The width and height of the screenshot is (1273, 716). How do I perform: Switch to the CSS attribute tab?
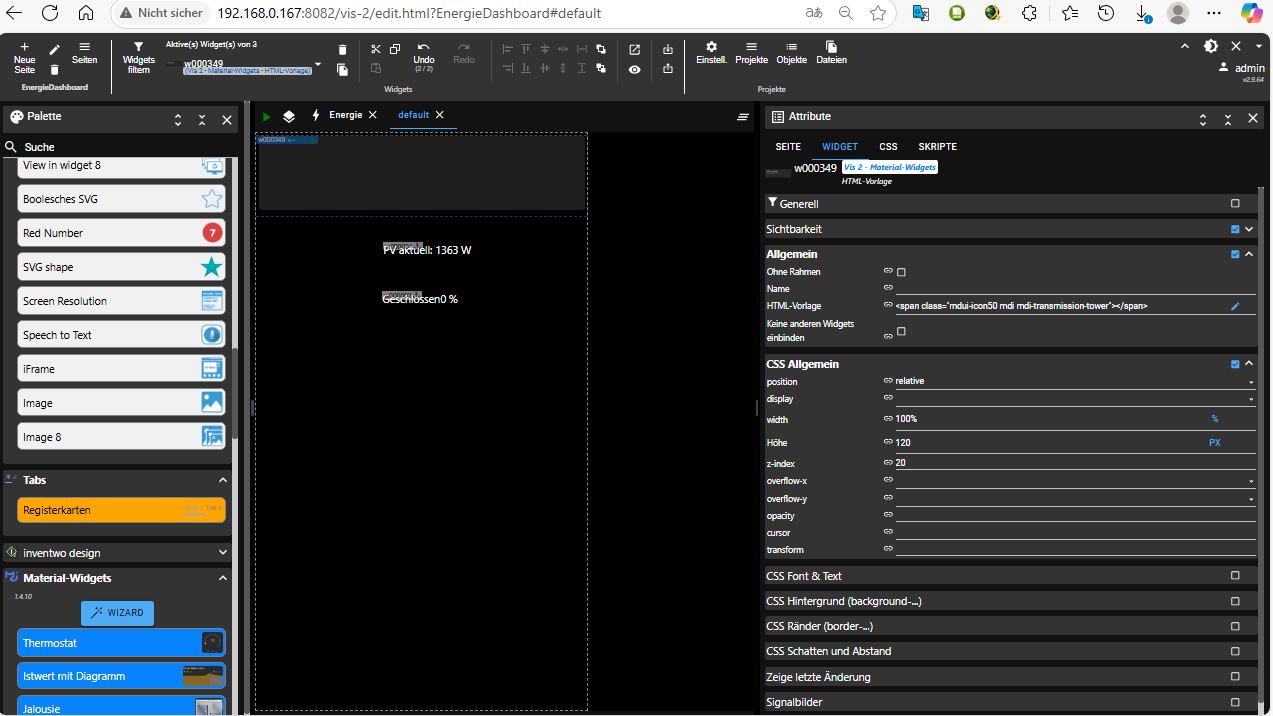pos(888,147)
